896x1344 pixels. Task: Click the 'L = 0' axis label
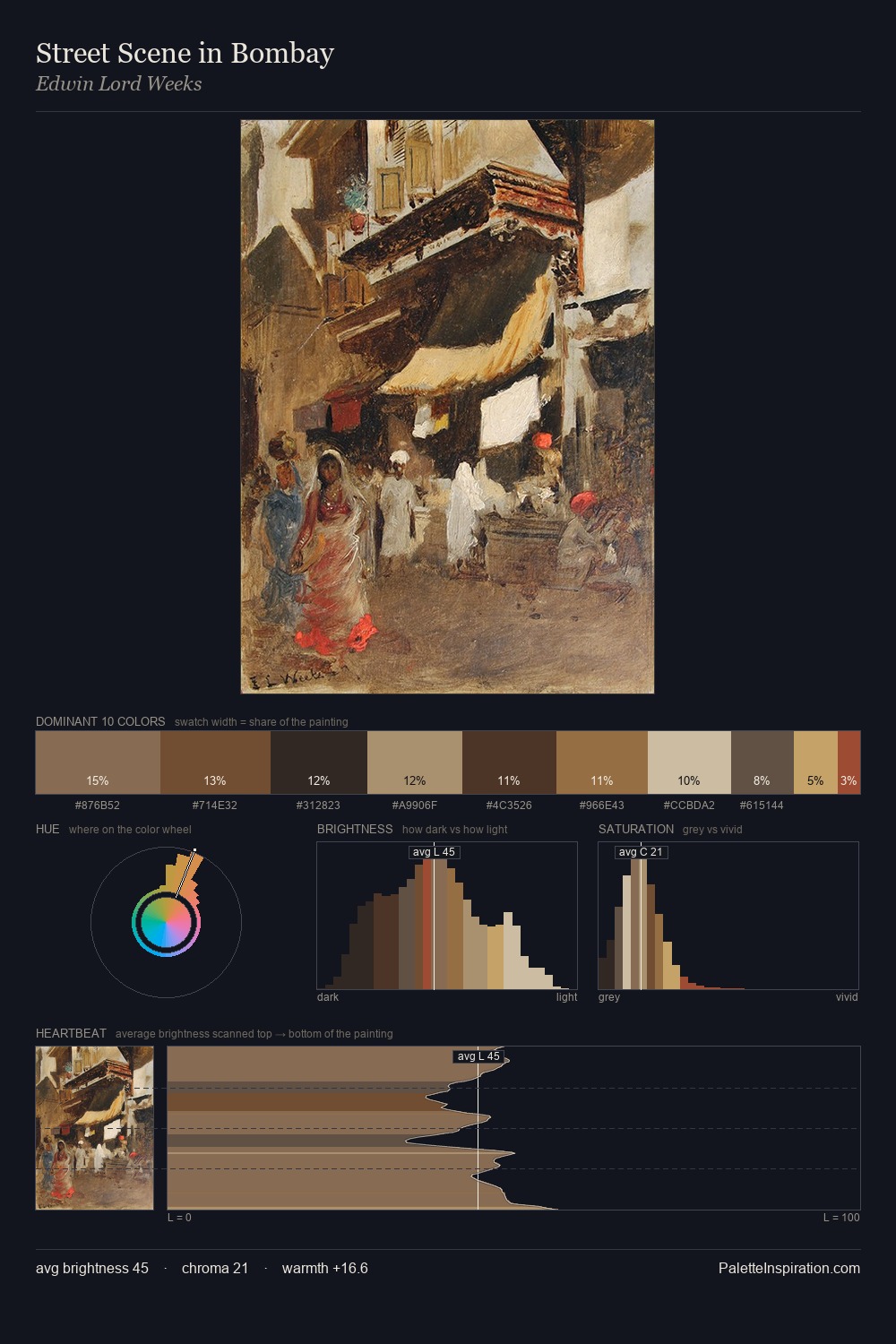[179, 1217]
